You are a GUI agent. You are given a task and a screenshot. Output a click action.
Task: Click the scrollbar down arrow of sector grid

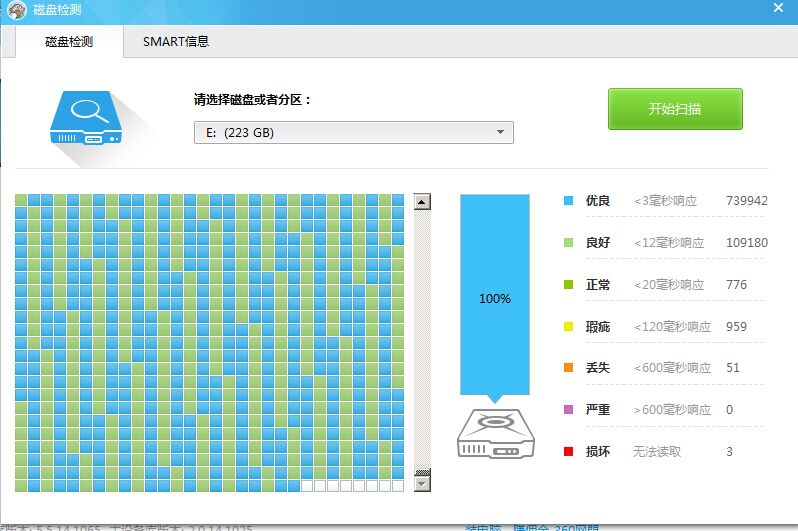click(422, 483)
